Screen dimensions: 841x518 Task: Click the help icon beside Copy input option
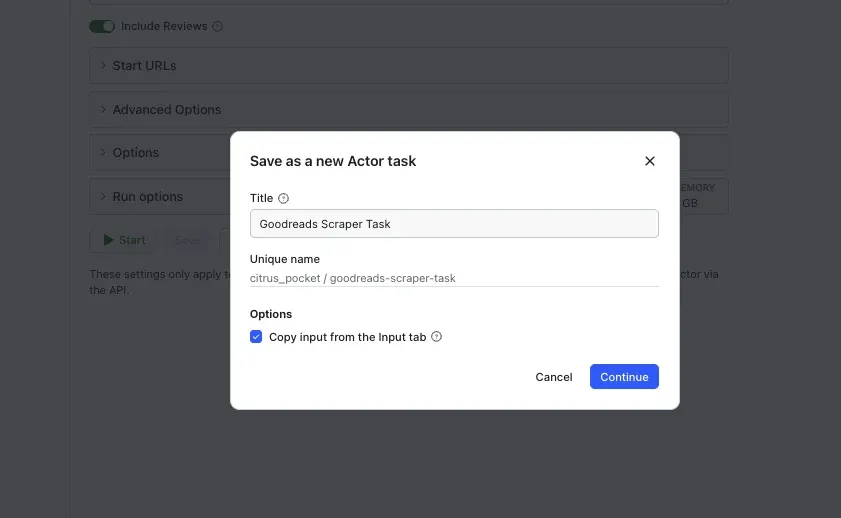coord(437,337)
